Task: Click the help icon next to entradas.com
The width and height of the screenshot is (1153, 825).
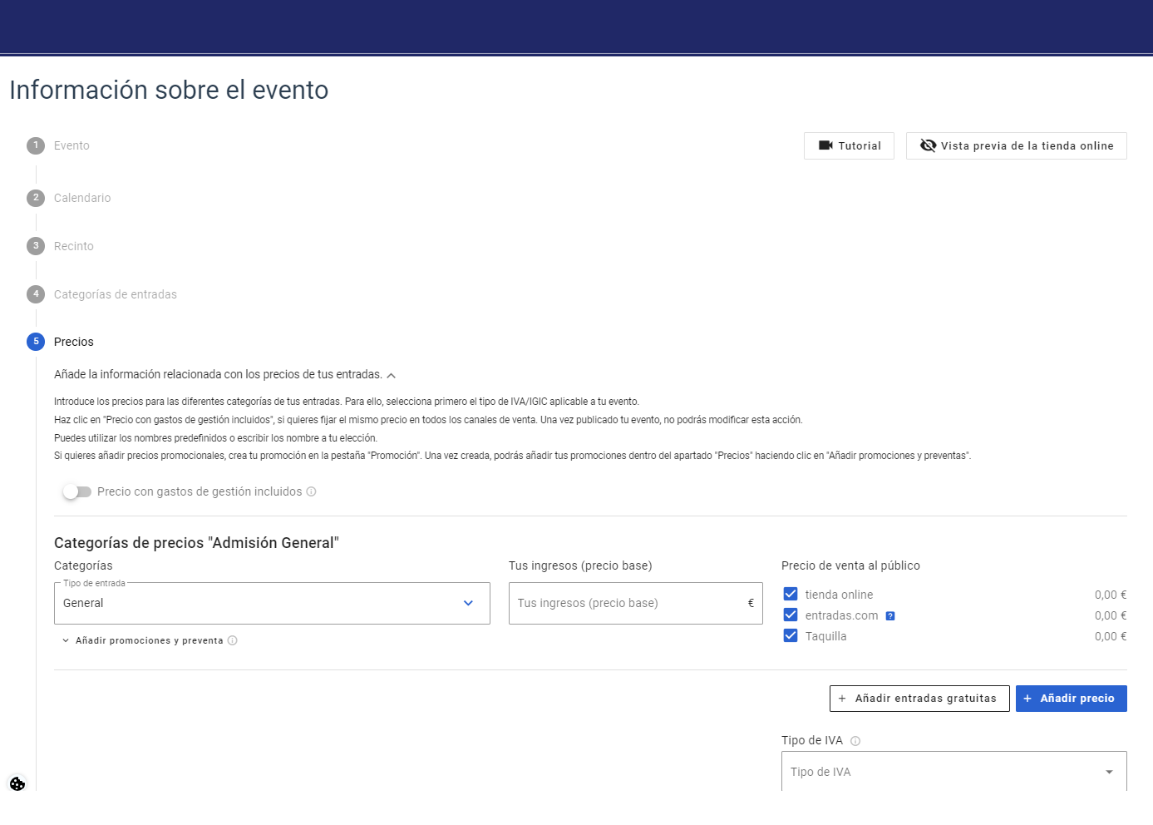Action: click(x=890, y=616)
